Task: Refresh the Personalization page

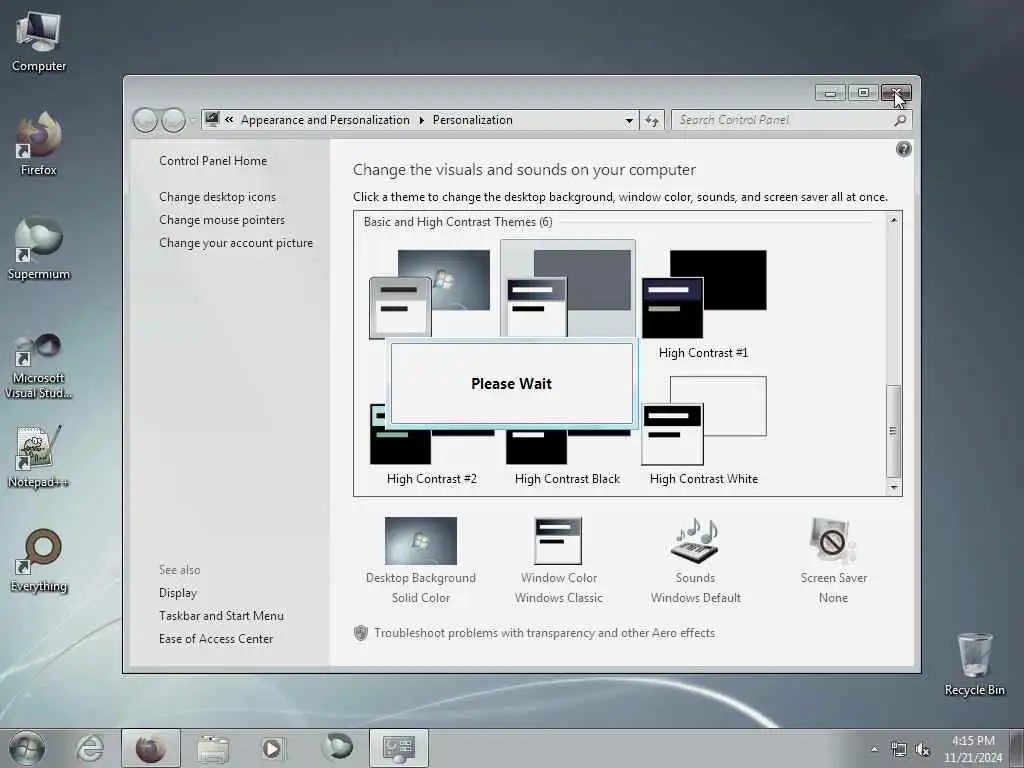Action: pos(652,120)
